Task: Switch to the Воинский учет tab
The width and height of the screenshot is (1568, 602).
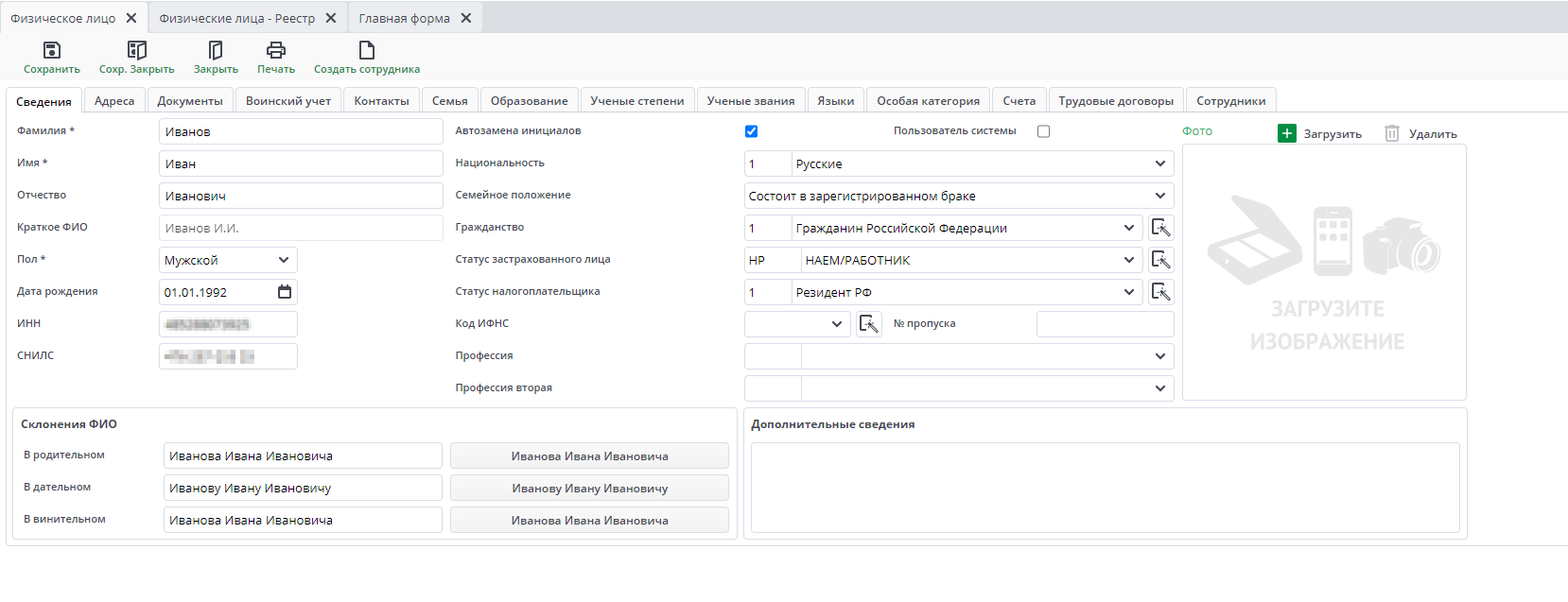Action: click(287, 101)
